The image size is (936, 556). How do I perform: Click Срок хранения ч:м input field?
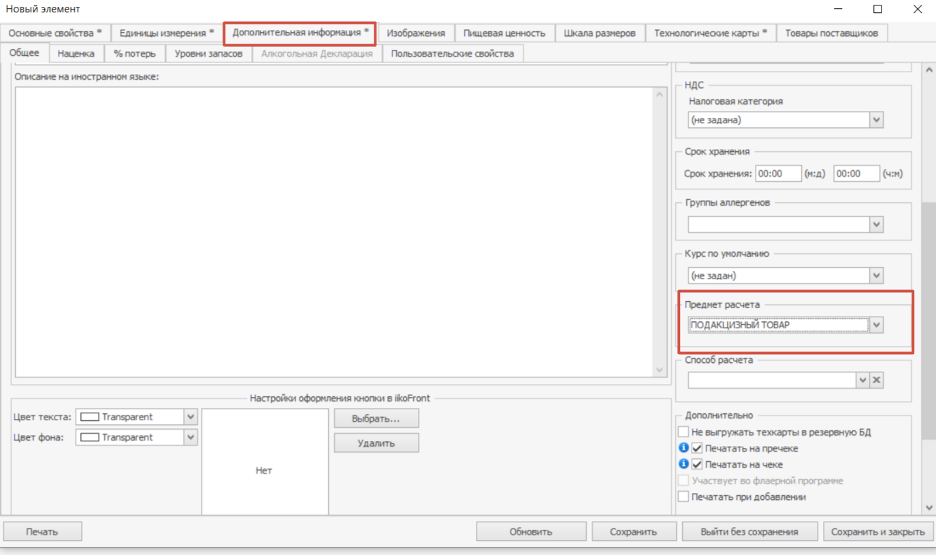856,173
